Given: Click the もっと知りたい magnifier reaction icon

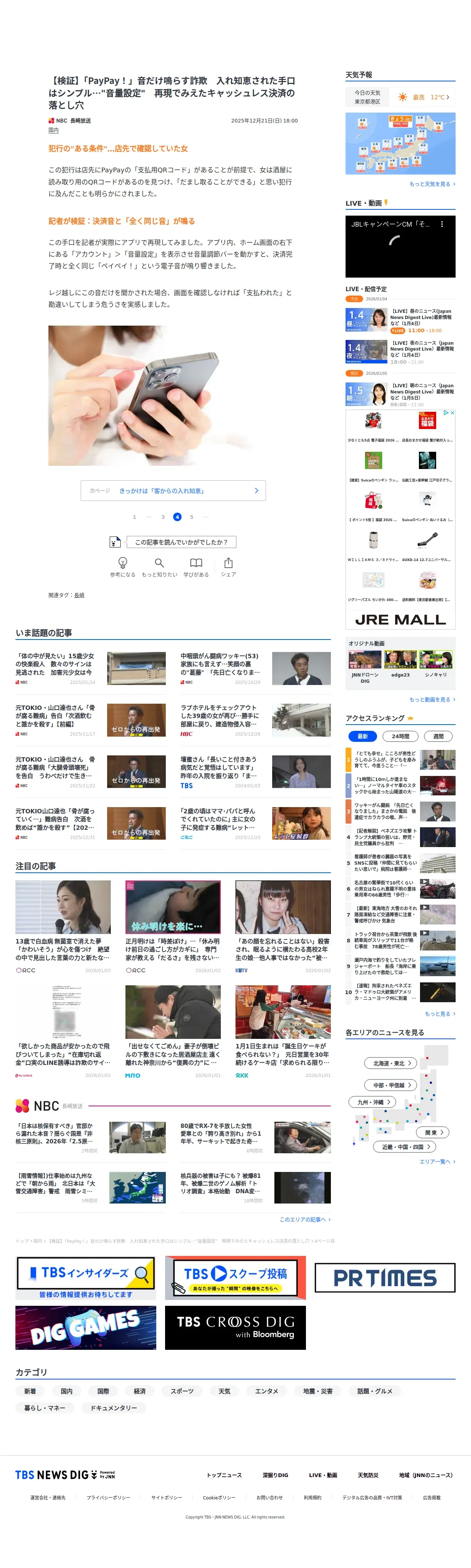Looking at the screenshot, I should (x=160, y=563).
